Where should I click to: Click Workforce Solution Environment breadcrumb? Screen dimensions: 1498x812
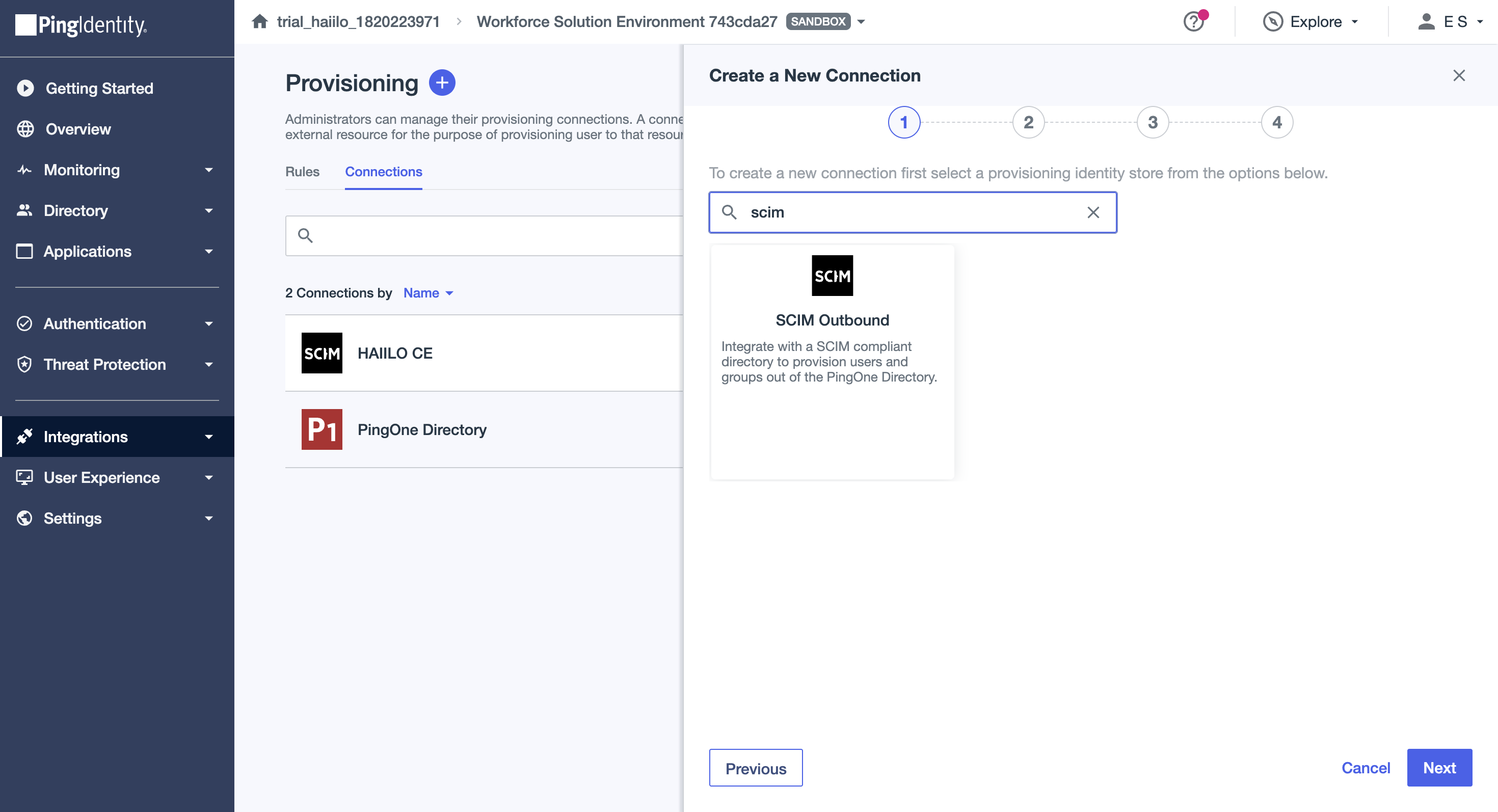pyautogui.click(x=627, y=21)
